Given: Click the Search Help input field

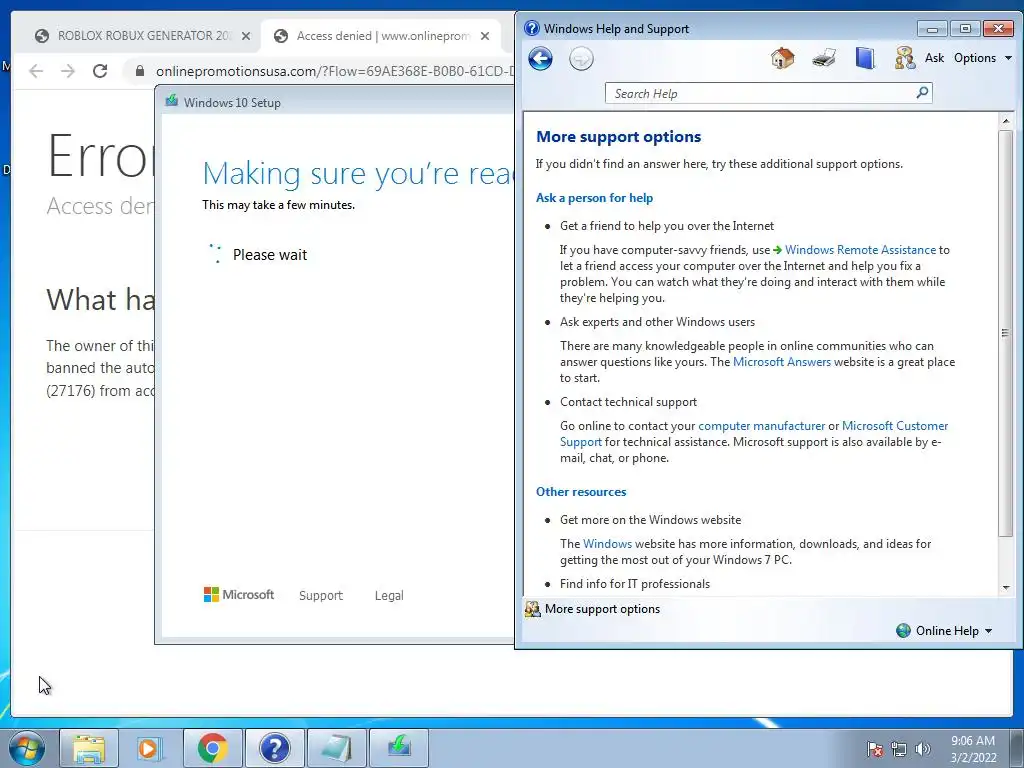Looking at the screenshot, I should pyautogui.click(x=761, y=93).
